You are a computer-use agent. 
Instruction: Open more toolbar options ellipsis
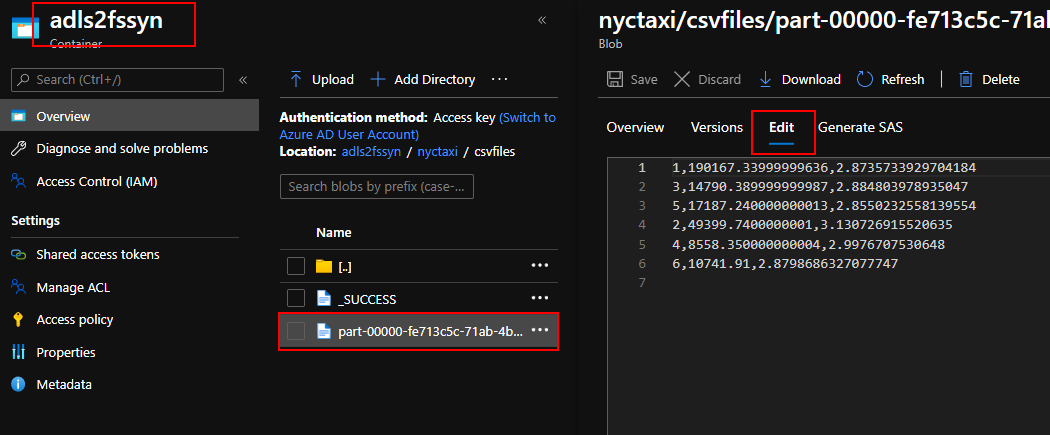[500, 79]
